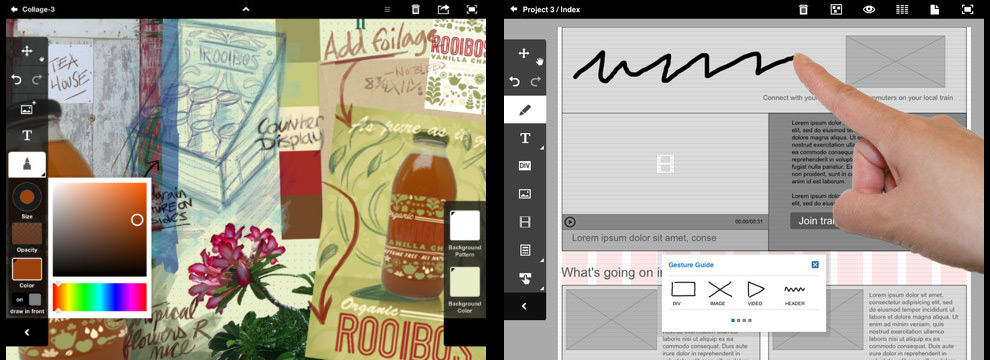Select the VIDEO gesture in Gesture Guide
990x360 pixels.
(755, 294)
